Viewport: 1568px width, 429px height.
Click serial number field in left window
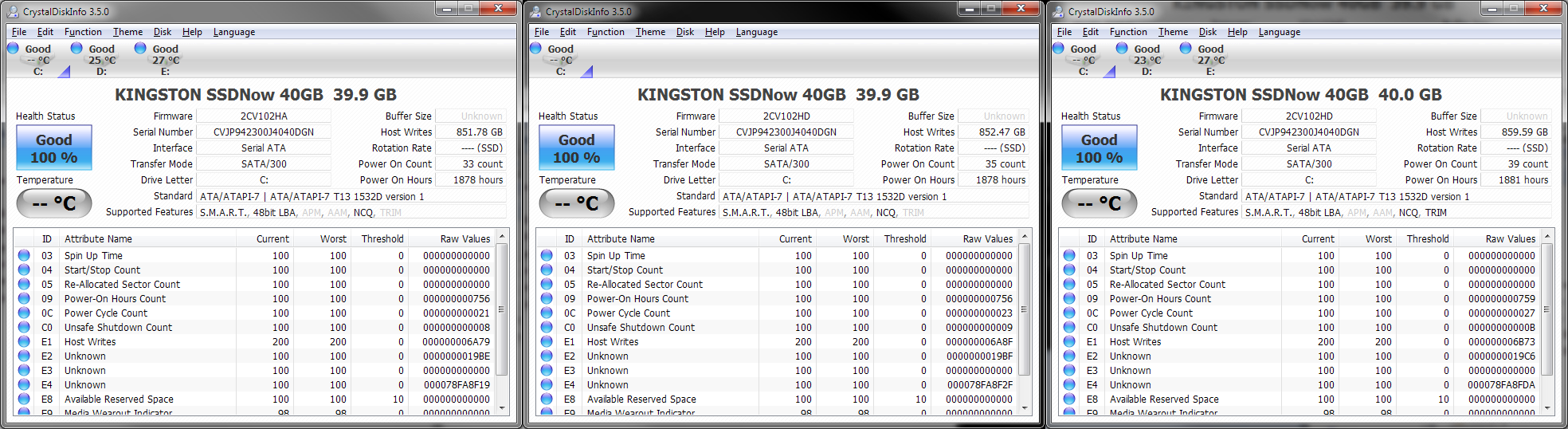264,132
